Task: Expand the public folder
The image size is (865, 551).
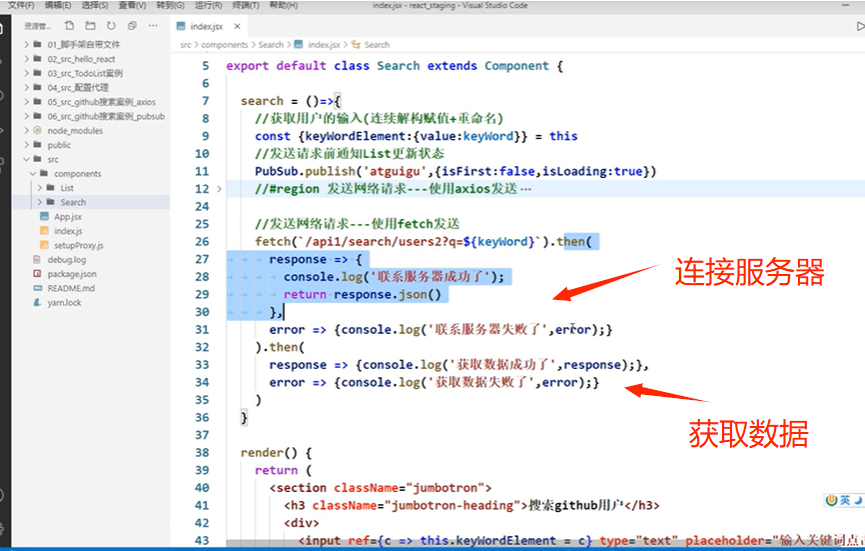Action: (x=26, y=145)
